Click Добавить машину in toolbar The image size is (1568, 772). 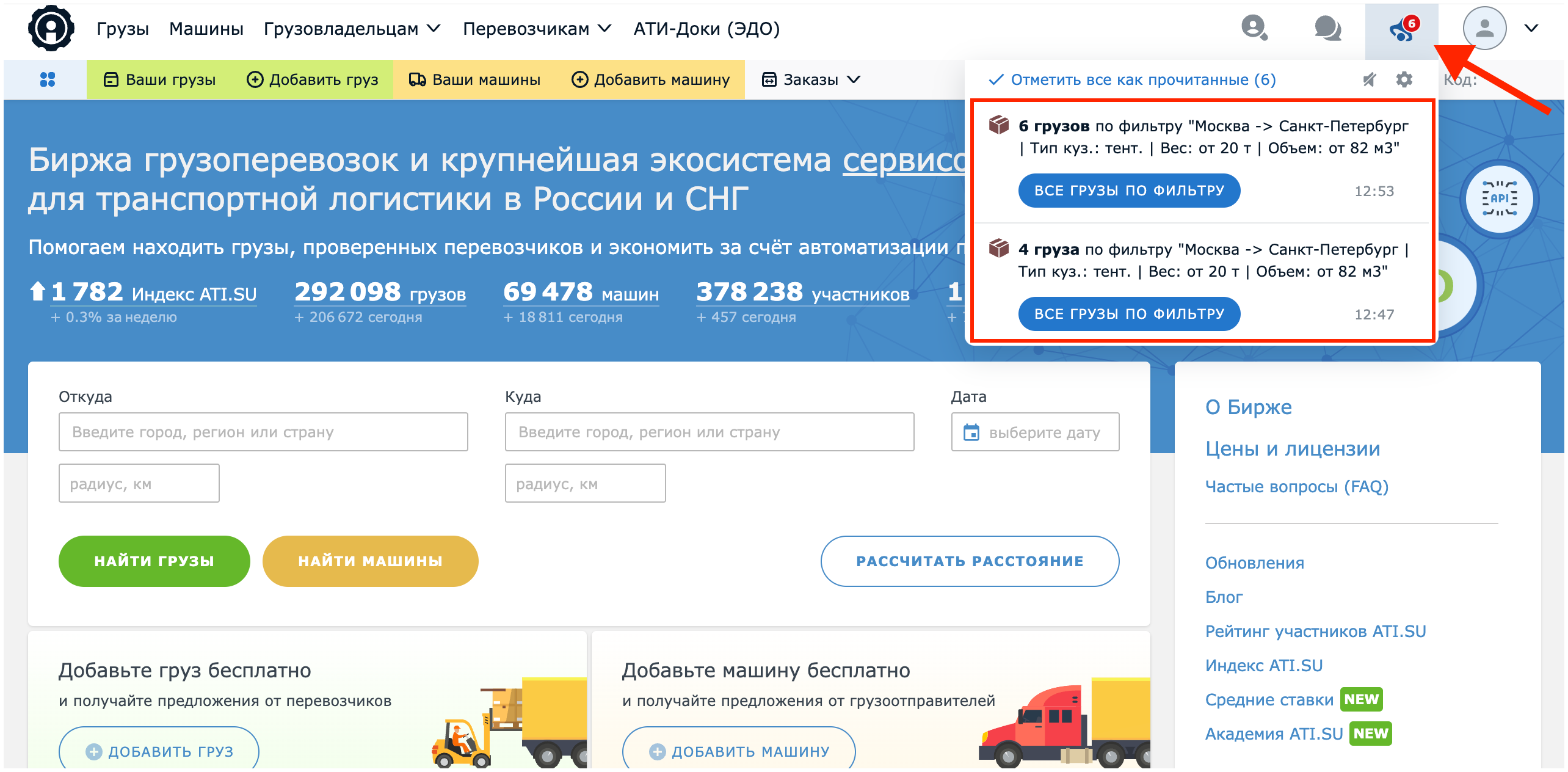650,79
